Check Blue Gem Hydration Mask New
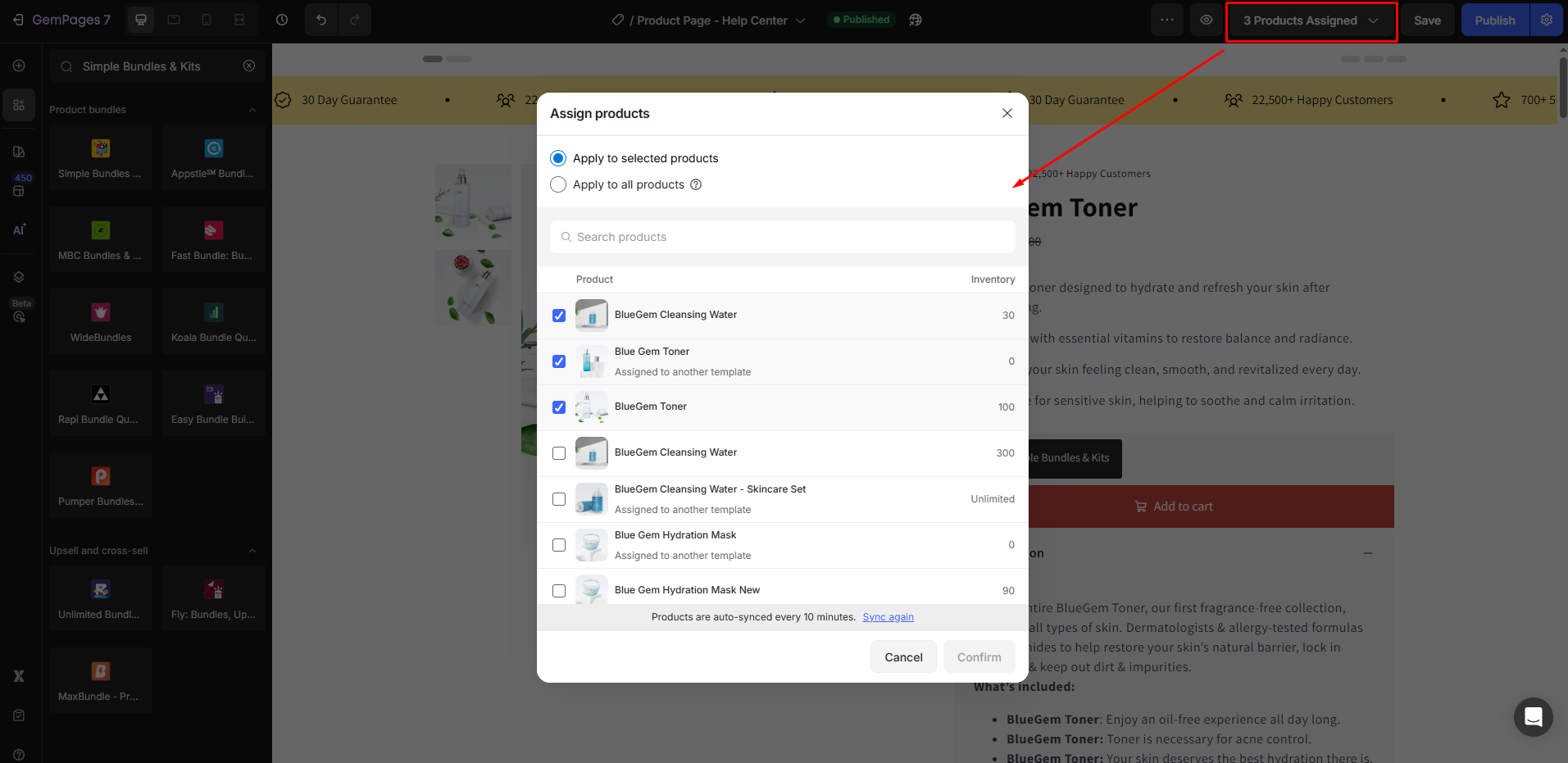 559,591
